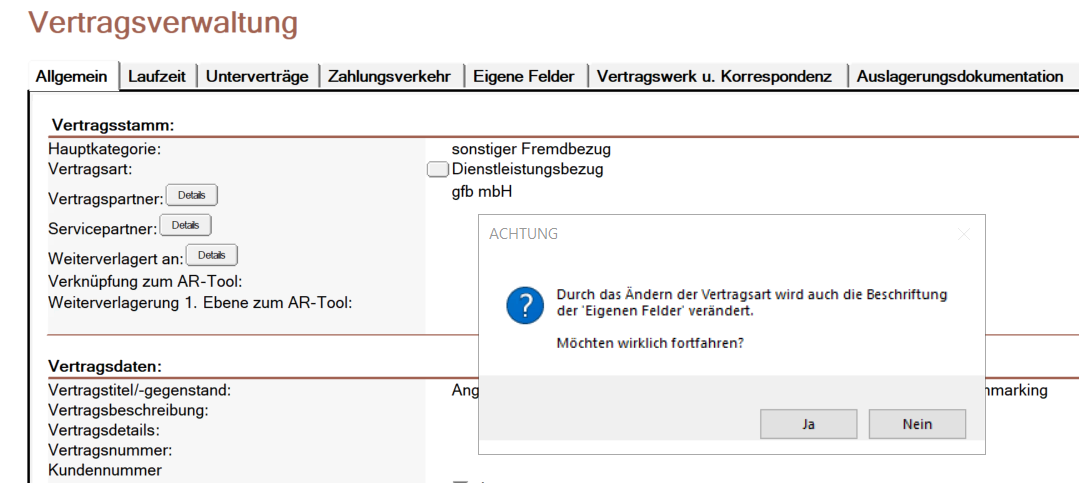Click the 'Vertragsdetails:' label
This screenshot has width=1079, height=483.
(104, 431)
